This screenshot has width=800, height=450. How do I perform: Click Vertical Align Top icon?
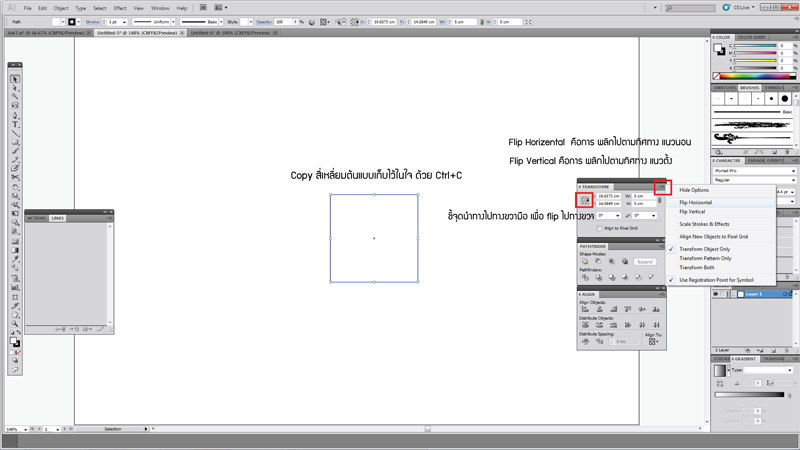point(628,309)
